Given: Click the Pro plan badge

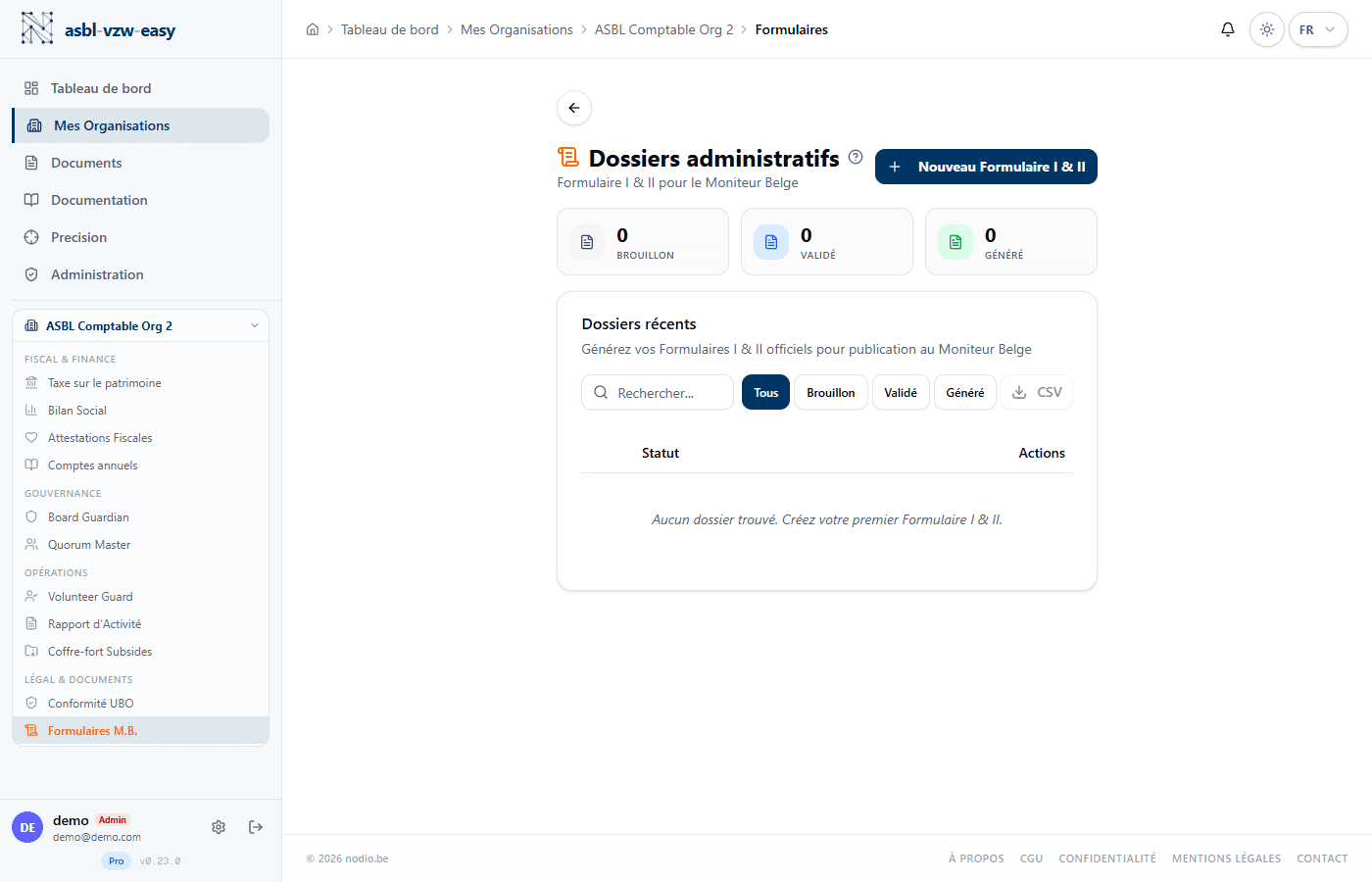Looking at the screenshot, I should click(x=117, y=860).
